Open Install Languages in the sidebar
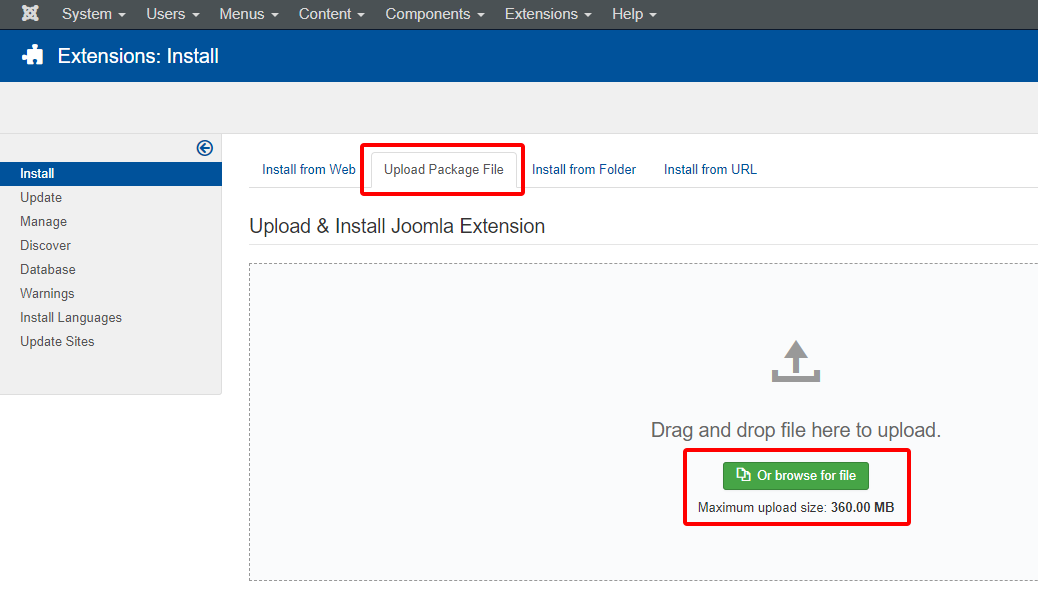The height and width of the screenshot is (591, 1038). [x=70, y=317]
